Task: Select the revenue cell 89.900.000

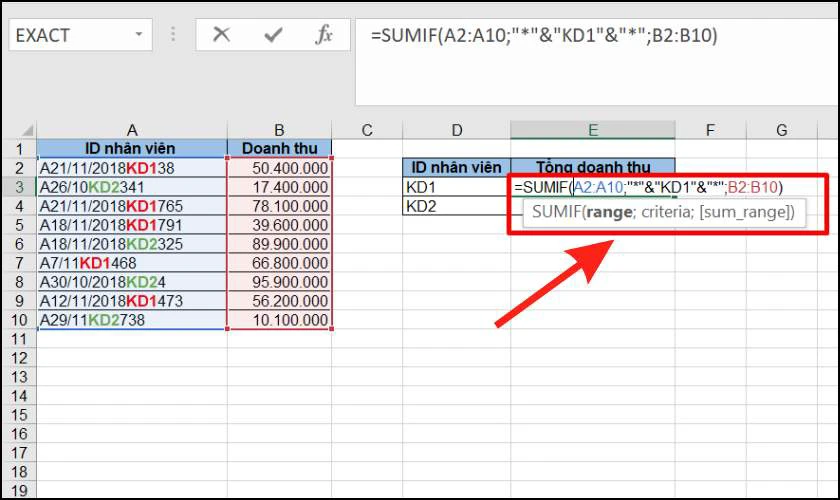Action: coord(280,244)
